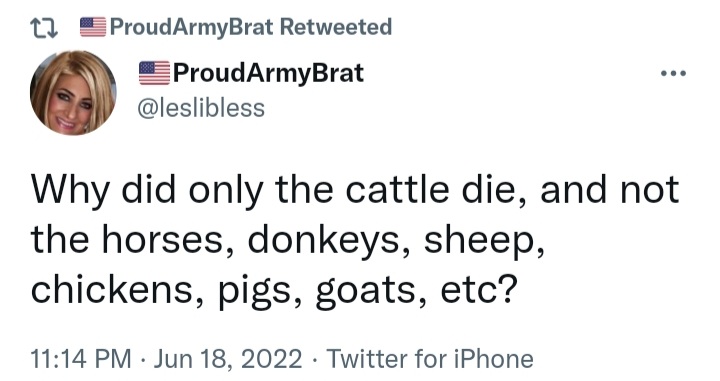Click the flag emoji beside the bold display name
Image resolution: width=720 pixels, height=381 pixels.
(154, 73)
